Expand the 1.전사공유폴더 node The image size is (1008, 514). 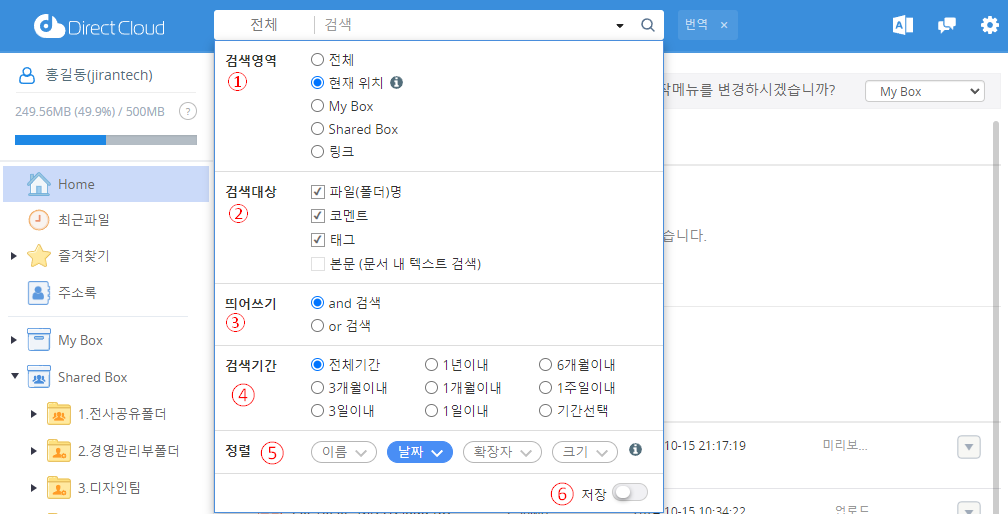(34, 414)
